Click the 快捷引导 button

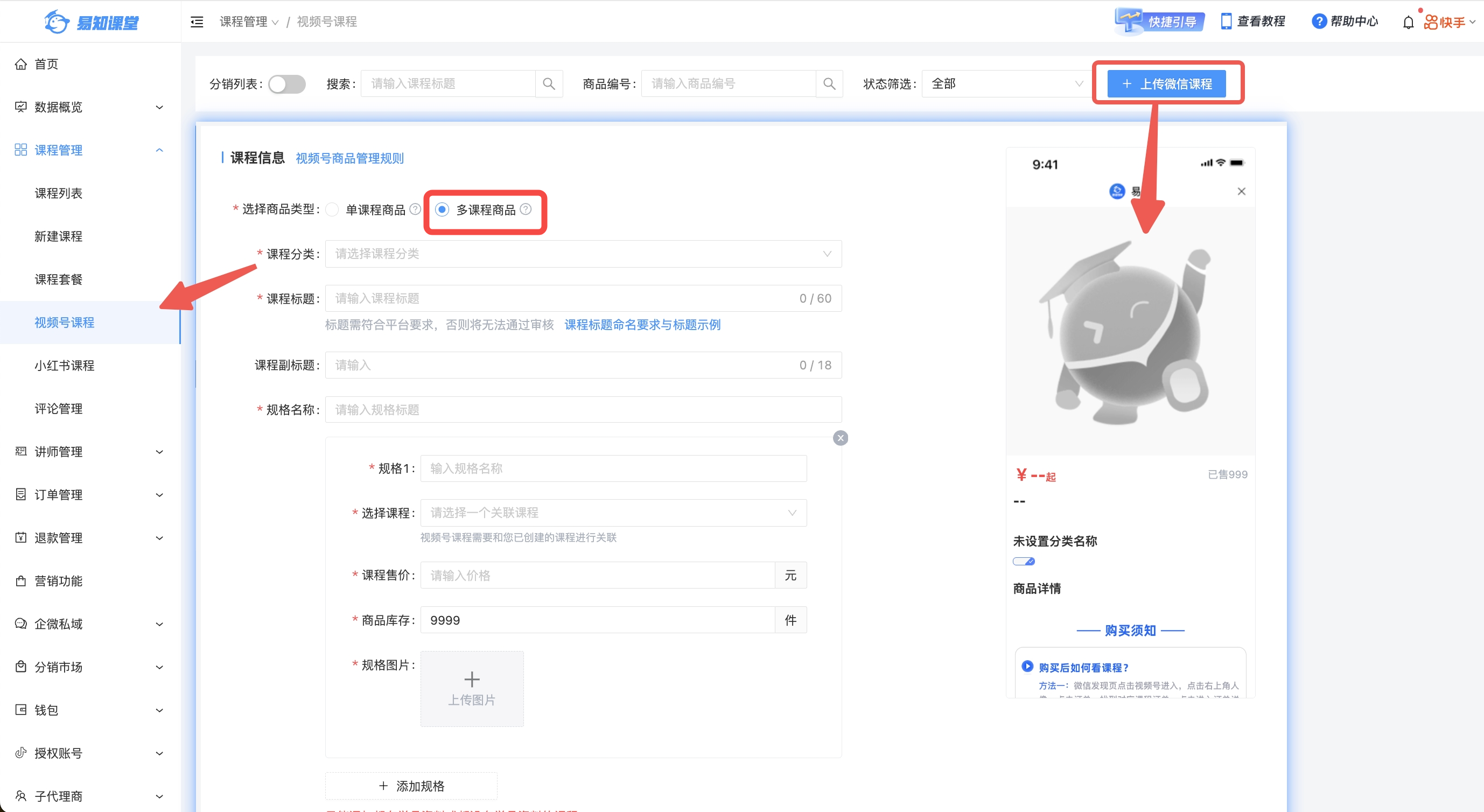click(1159, 22)
